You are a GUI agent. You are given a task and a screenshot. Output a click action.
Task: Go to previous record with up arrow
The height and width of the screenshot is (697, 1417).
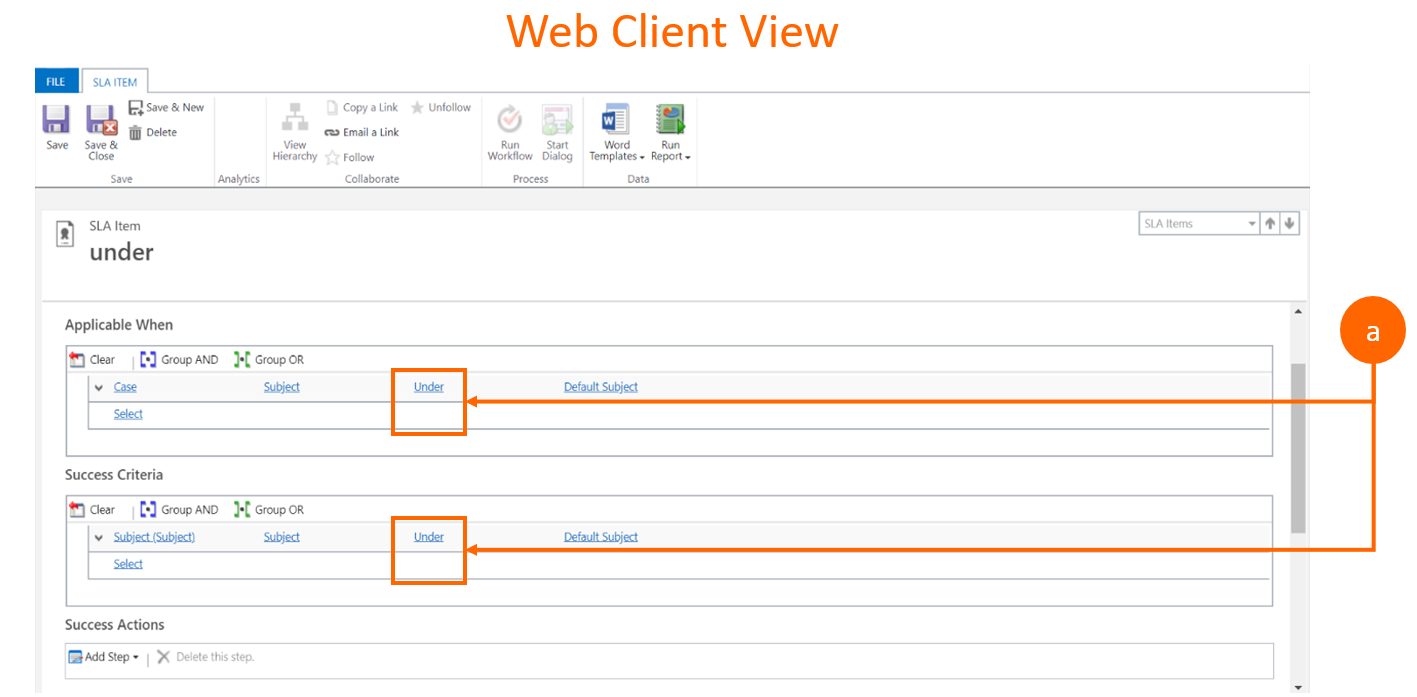(x=1270, y=224)
